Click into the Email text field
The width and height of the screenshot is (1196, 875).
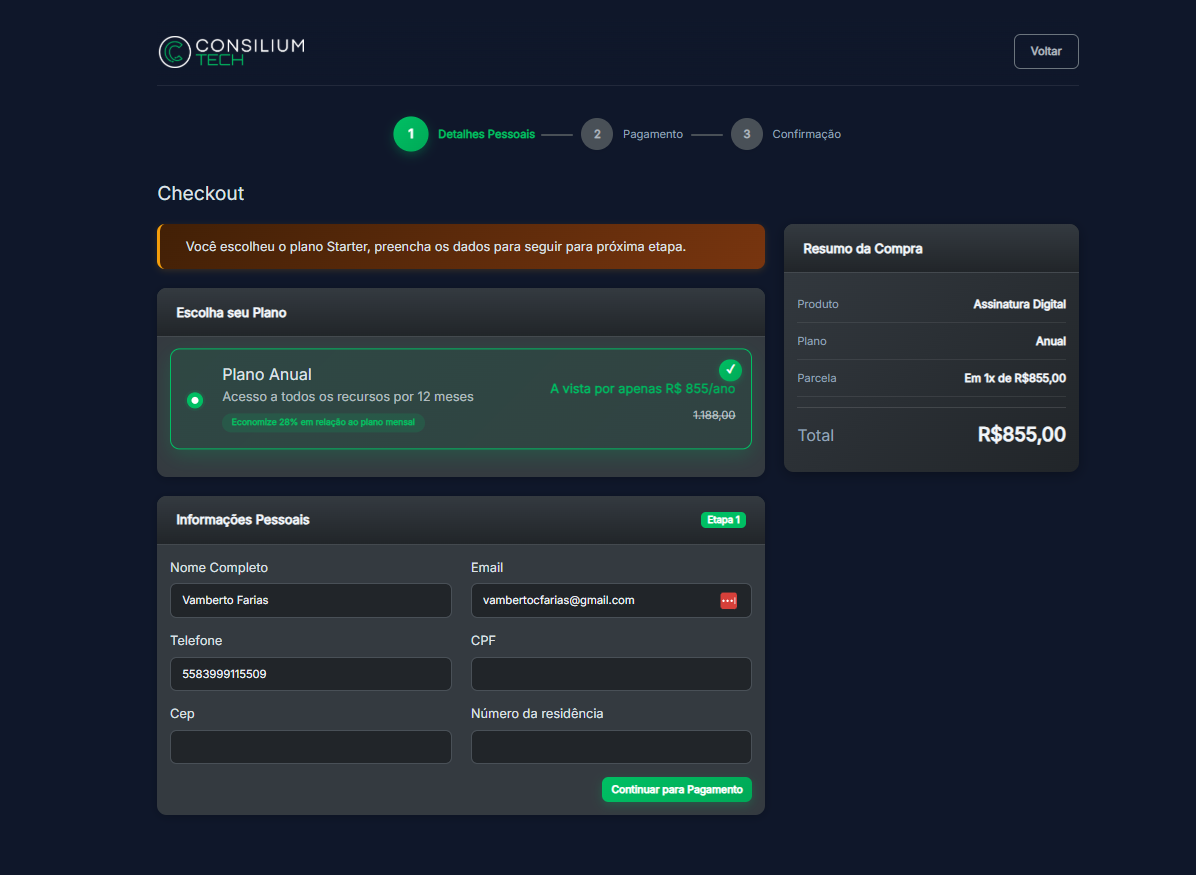590,600
